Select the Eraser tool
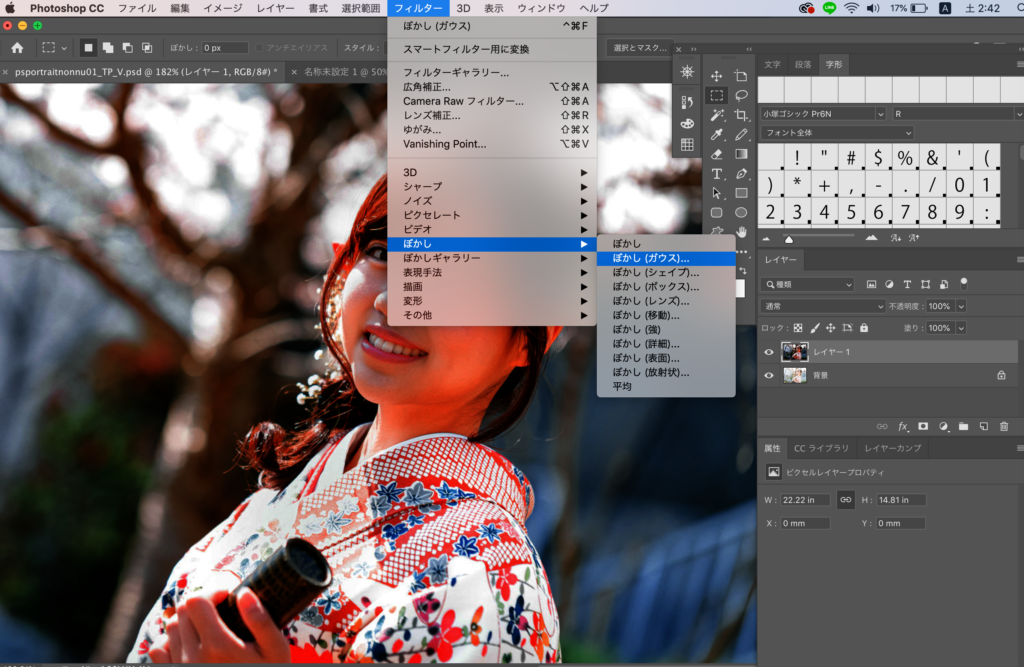The width and height of the screenshot is (1024, 667). coord(717,154)
